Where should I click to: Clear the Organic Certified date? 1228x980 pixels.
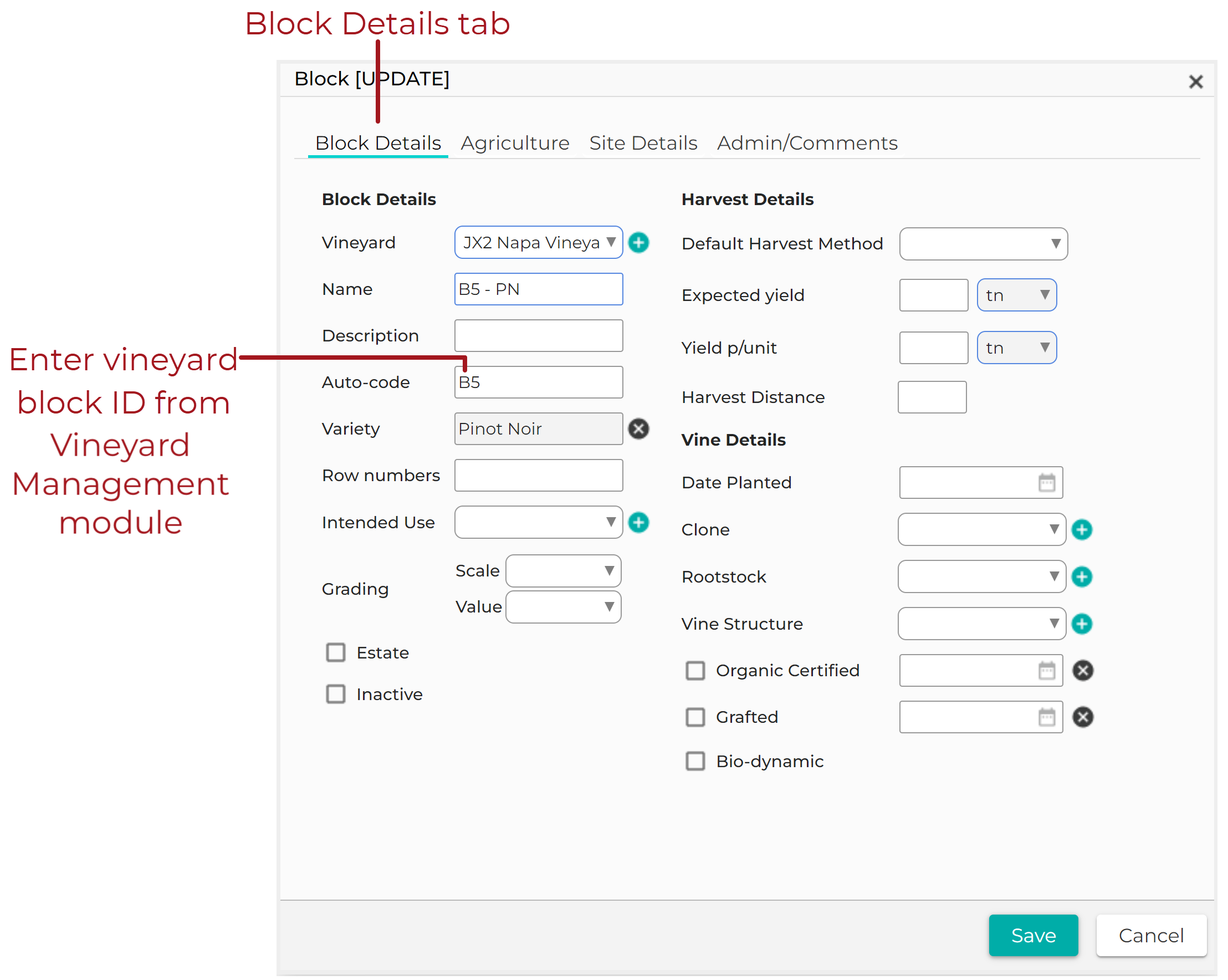tap(1083, 671)
